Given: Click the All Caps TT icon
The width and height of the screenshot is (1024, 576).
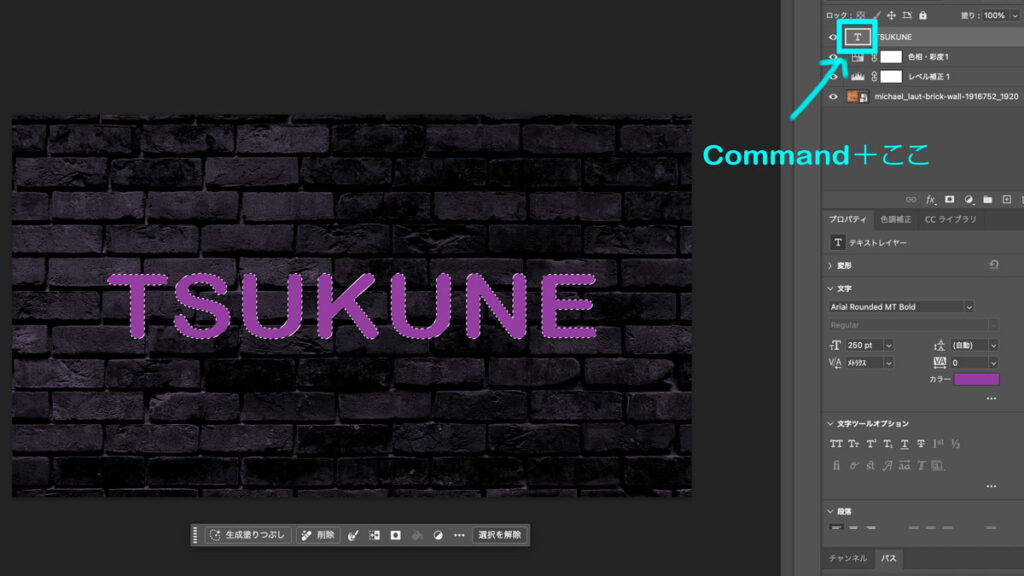Looking at the screenshot, I should click(836, 444).
